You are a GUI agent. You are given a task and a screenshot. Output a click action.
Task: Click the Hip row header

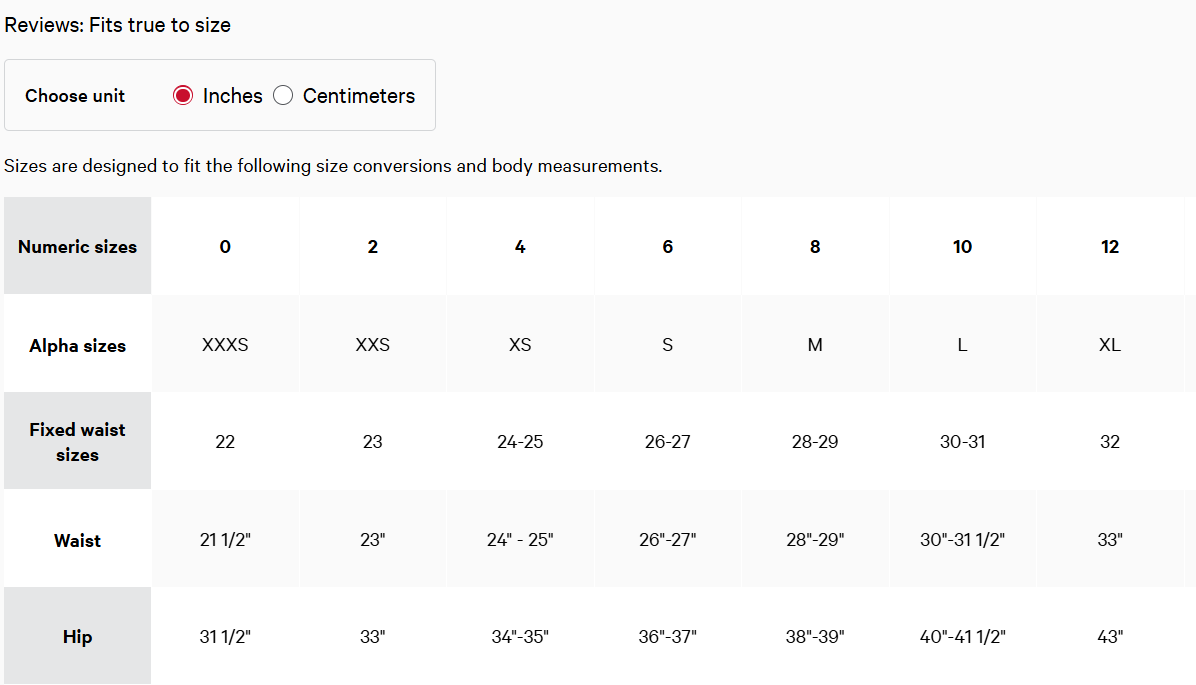tap(78, 636)
